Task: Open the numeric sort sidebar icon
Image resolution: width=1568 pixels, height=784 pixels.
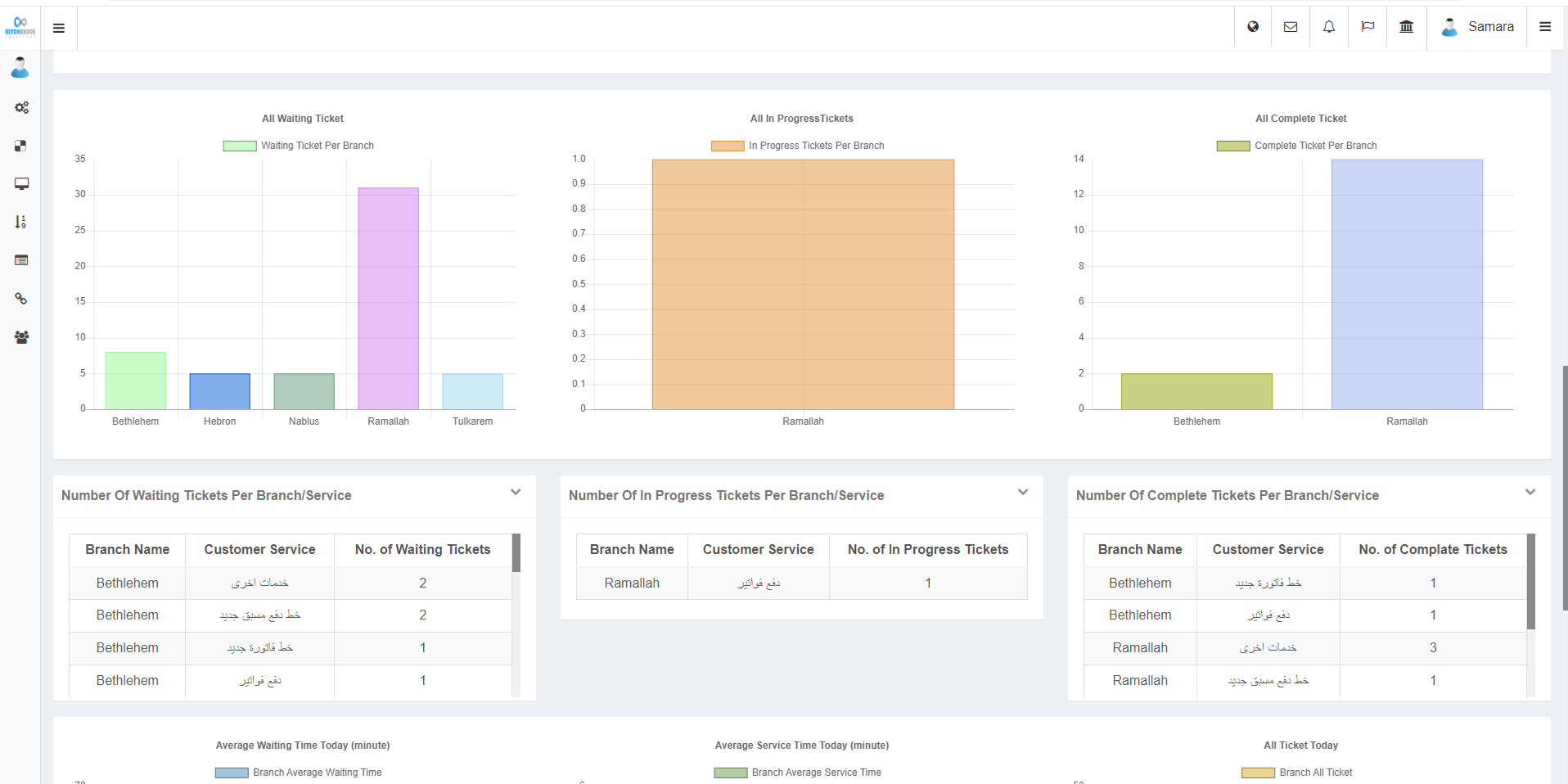Action: [x=21, y=222]
